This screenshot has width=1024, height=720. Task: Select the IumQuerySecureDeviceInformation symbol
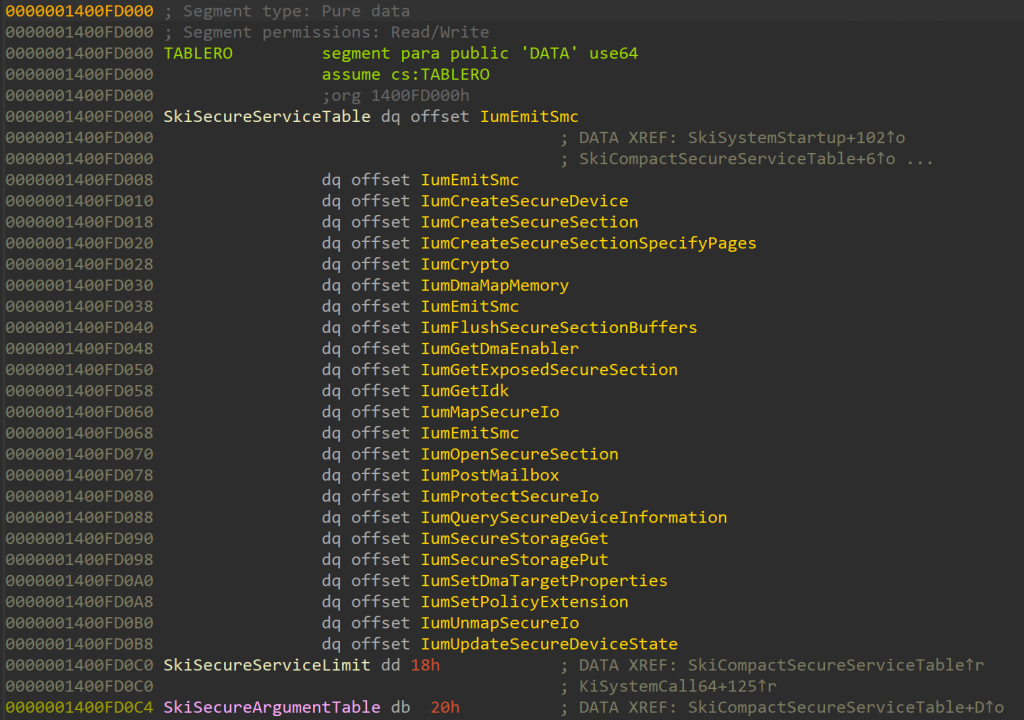(x=573, y=517)
